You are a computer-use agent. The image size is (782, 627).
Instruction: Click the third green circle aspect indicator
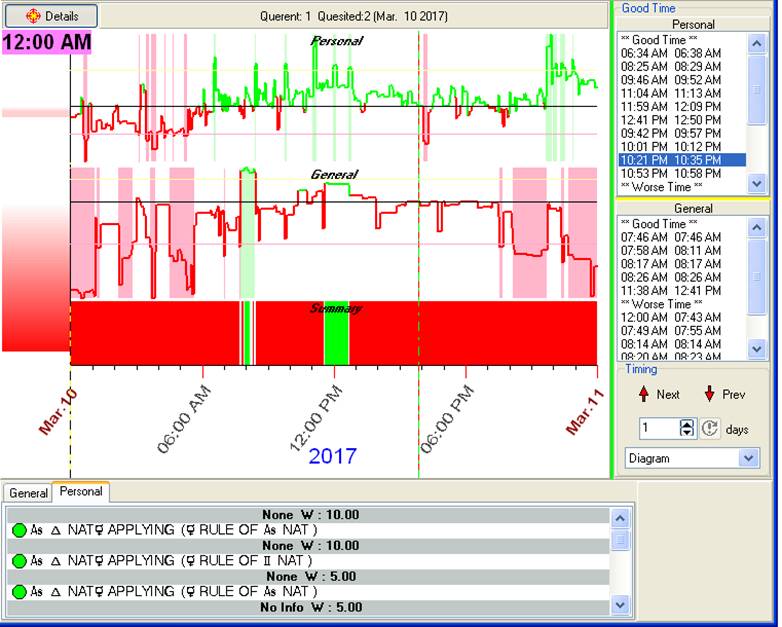click(x=19, y=592)
